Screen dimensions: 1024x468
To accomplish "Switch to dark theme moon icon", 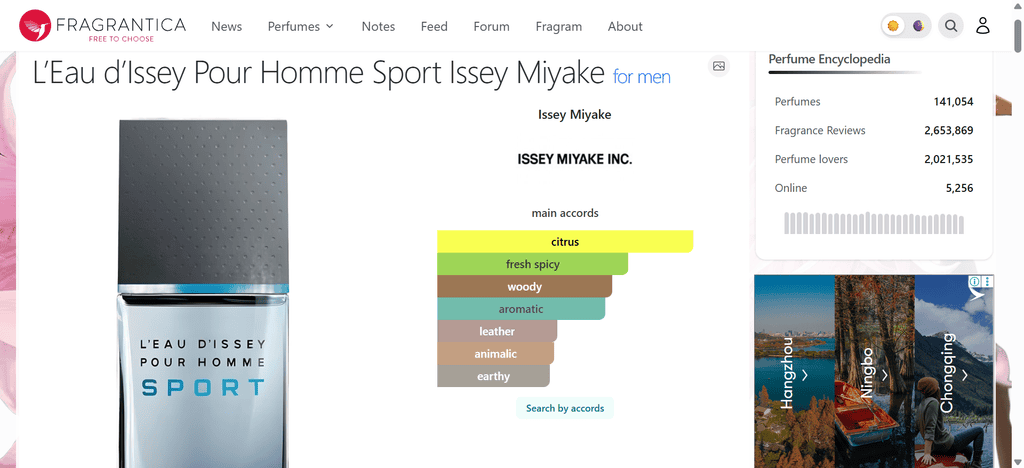I will click(x=918, y=26).
